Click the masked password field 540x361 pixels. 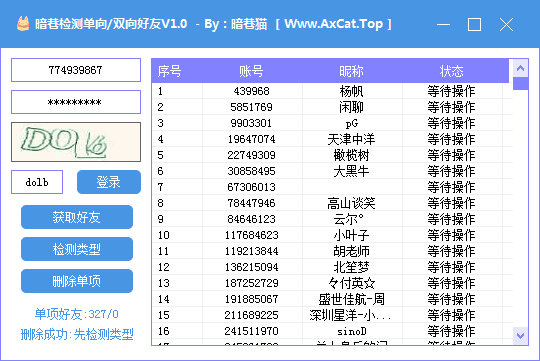click(x=76, y=102)
